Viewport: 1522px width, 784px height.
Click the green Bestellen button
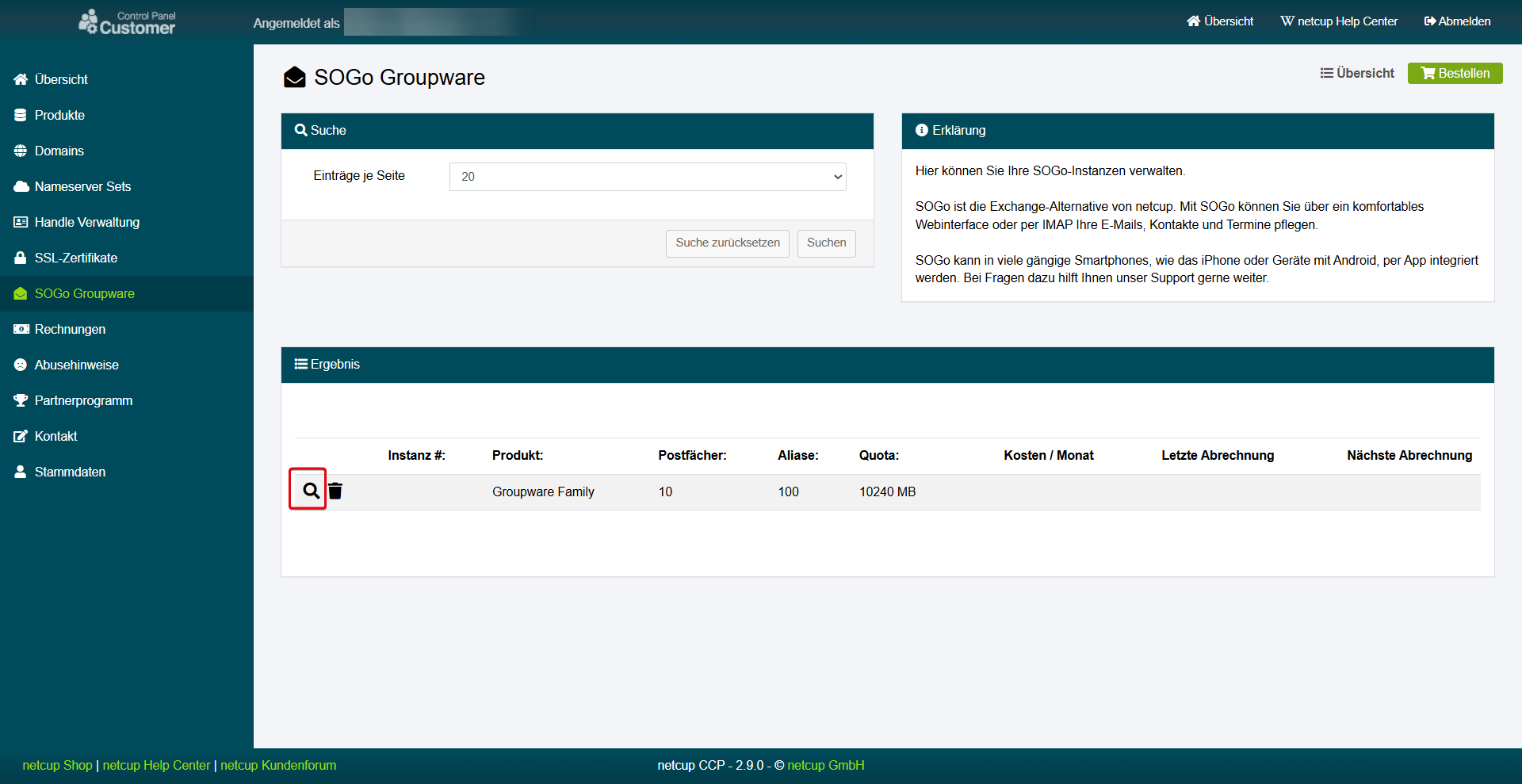coord(1455,73)
